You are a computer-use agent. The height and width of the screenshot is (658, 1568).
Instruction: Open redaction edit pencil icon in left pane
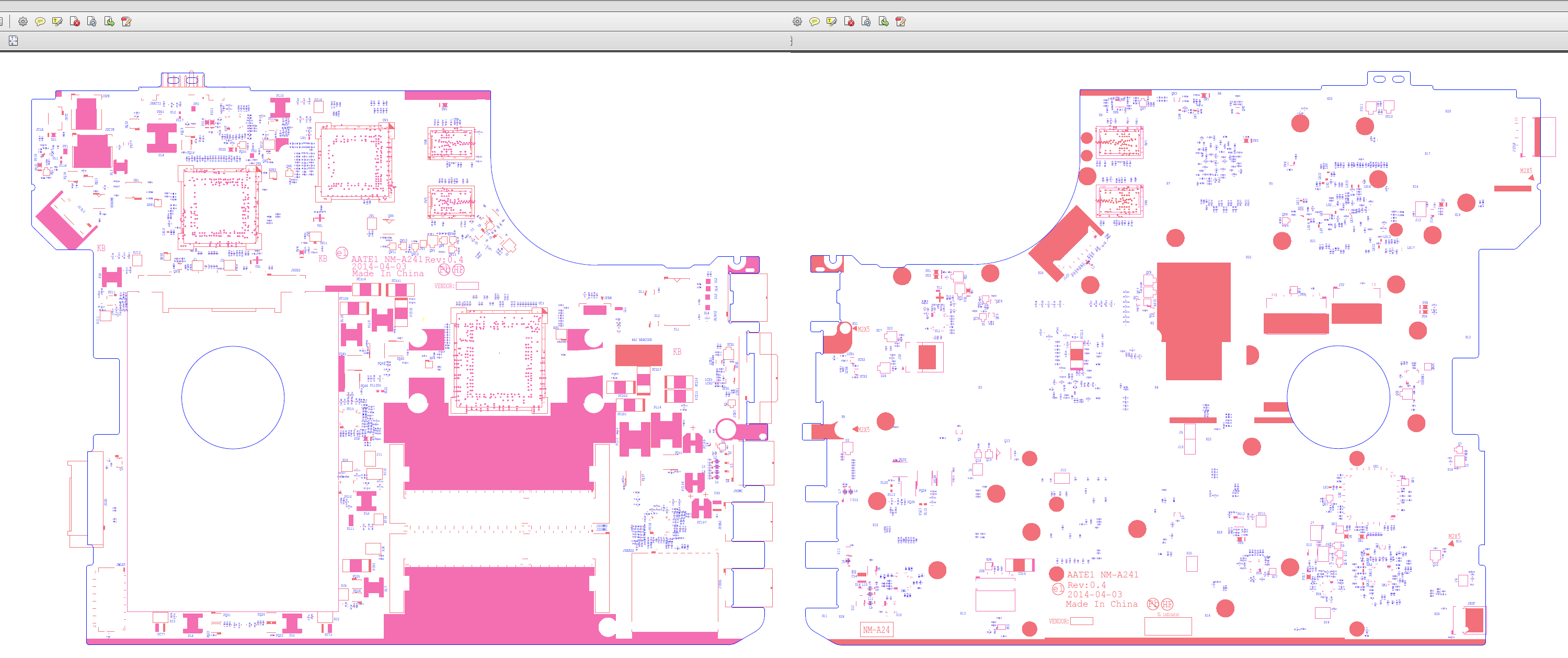[x=127, y=22]
